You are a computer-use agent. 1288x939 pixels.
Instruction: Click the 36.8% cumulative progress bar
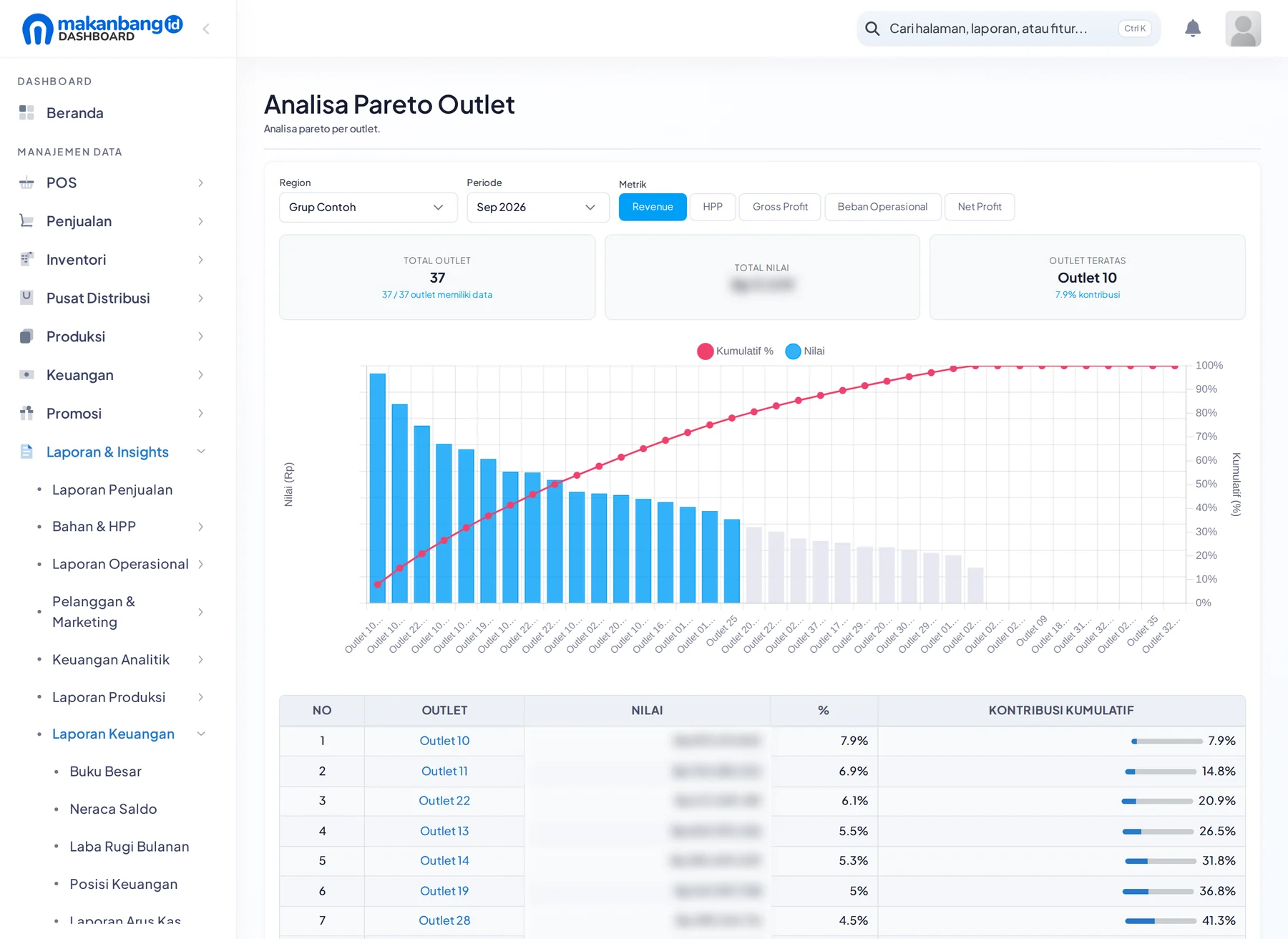point(1158,891)
